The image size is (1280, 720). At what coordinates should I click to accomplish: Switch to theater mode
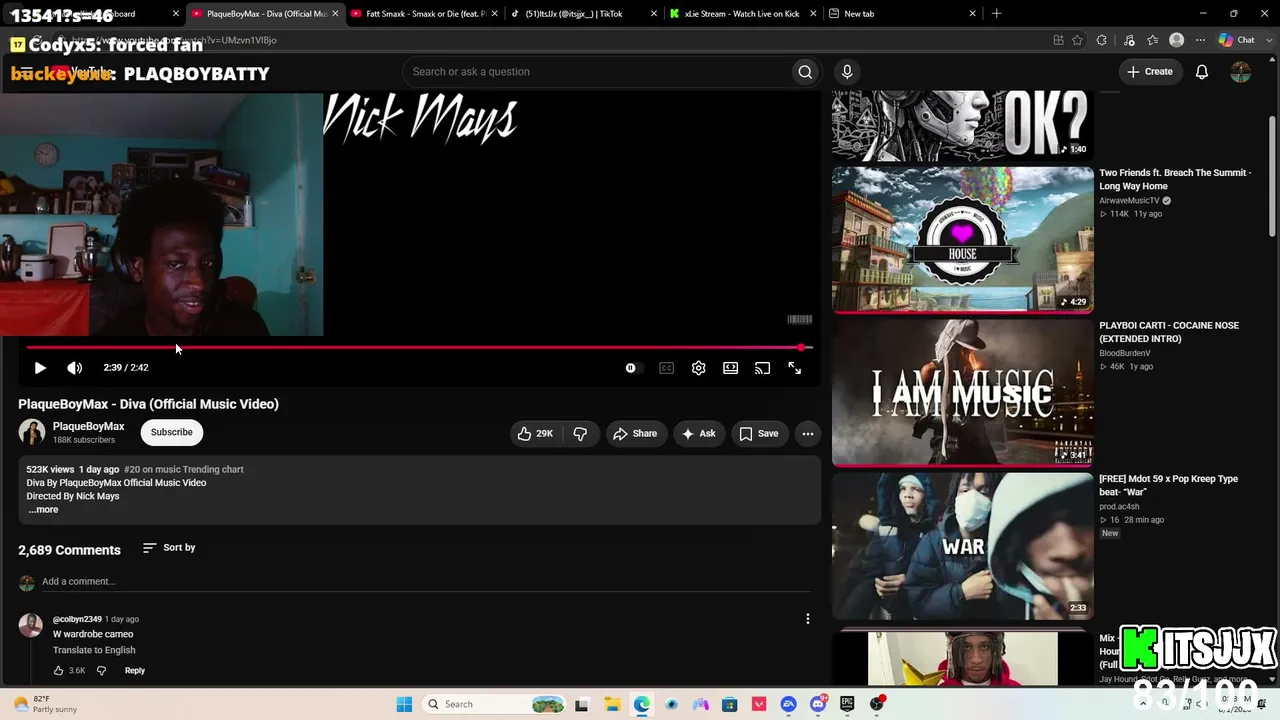(731, 368)
